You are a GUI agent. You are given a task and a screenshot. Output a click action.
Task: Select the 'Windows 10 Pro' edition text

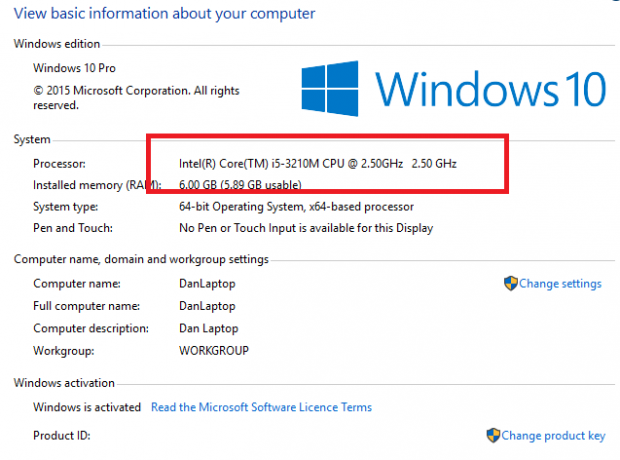pos(74,68)
